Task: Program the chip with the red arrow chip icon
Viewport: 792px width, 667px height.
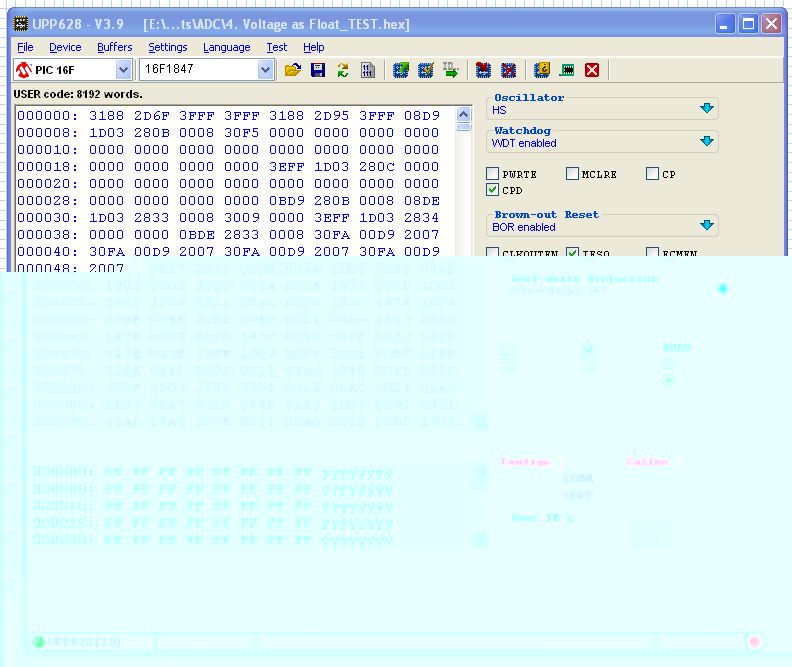Action: 483,70
